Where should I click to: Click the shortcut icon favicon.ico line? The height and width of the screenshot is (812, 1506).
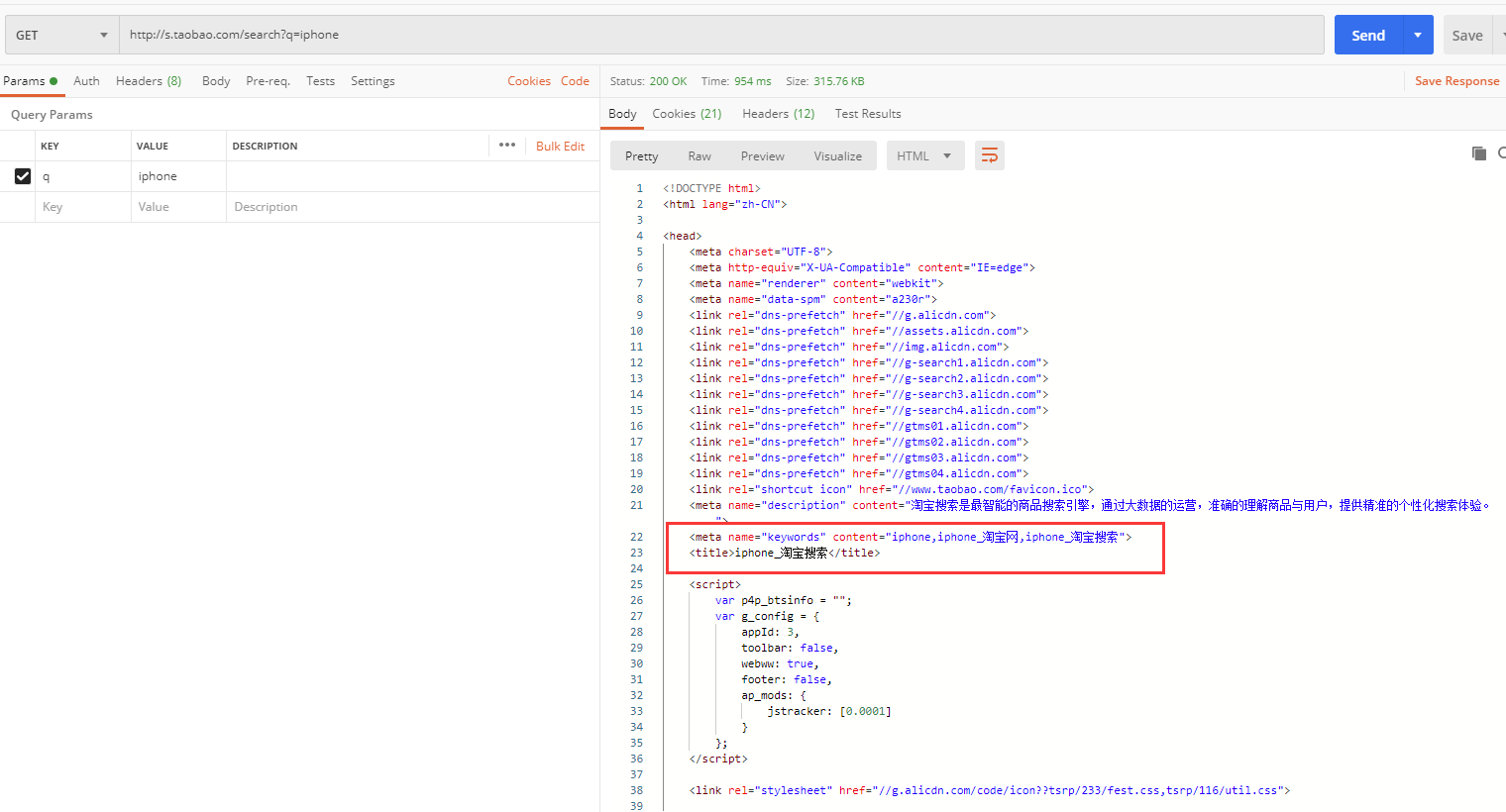tap(892, 489)
